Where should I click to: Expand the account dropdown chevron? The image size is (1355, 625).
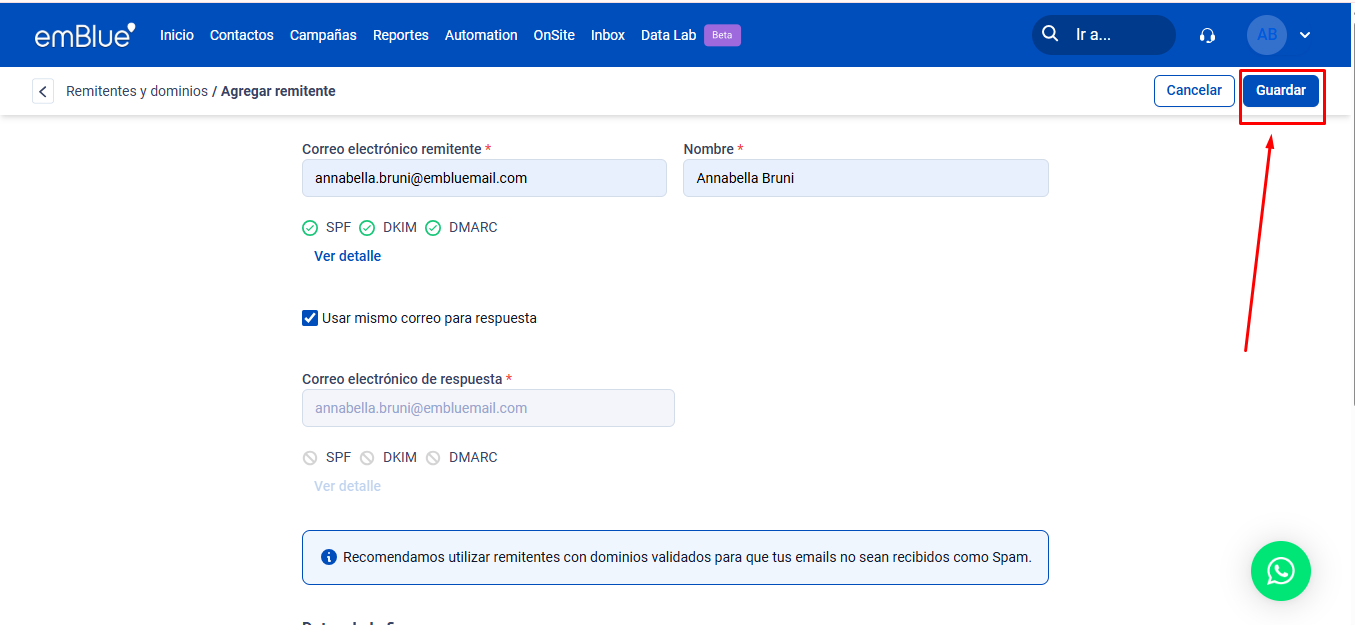click(1305, 35)
